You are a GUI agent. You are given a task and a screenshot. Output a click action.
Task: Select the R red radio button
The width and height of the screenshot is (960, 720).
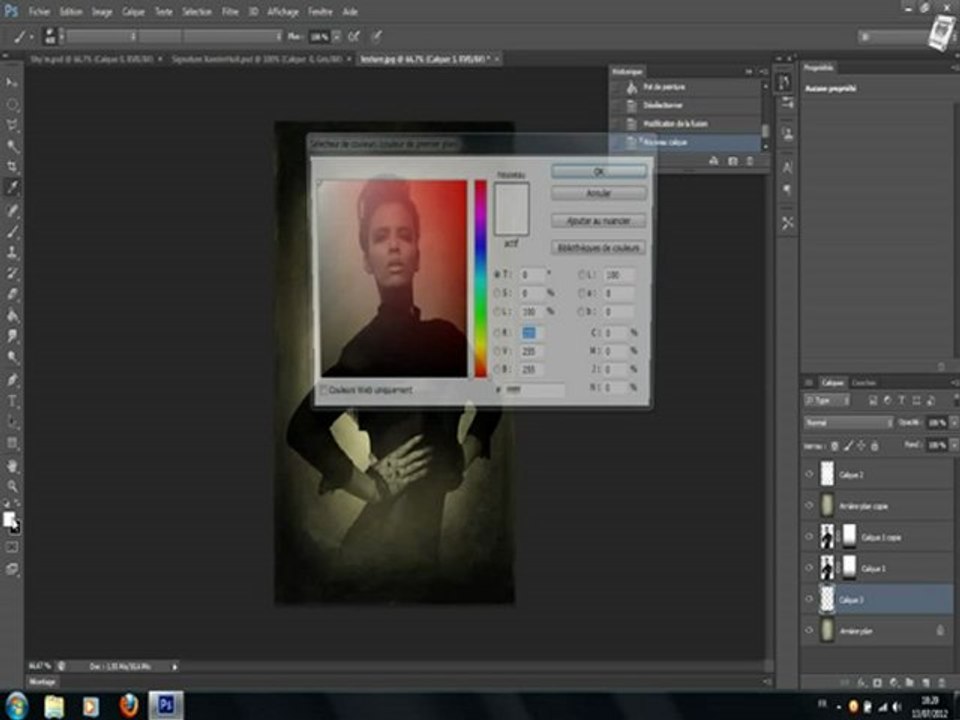click(497, 332)
